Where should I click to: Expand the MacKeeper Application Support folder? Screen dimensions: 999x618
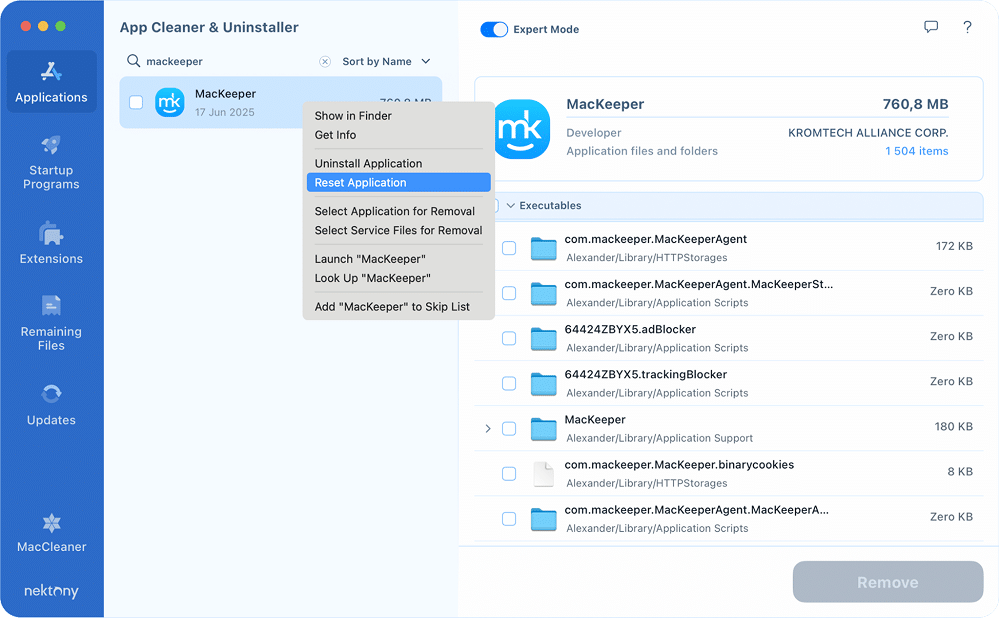[x=488, y=429]
